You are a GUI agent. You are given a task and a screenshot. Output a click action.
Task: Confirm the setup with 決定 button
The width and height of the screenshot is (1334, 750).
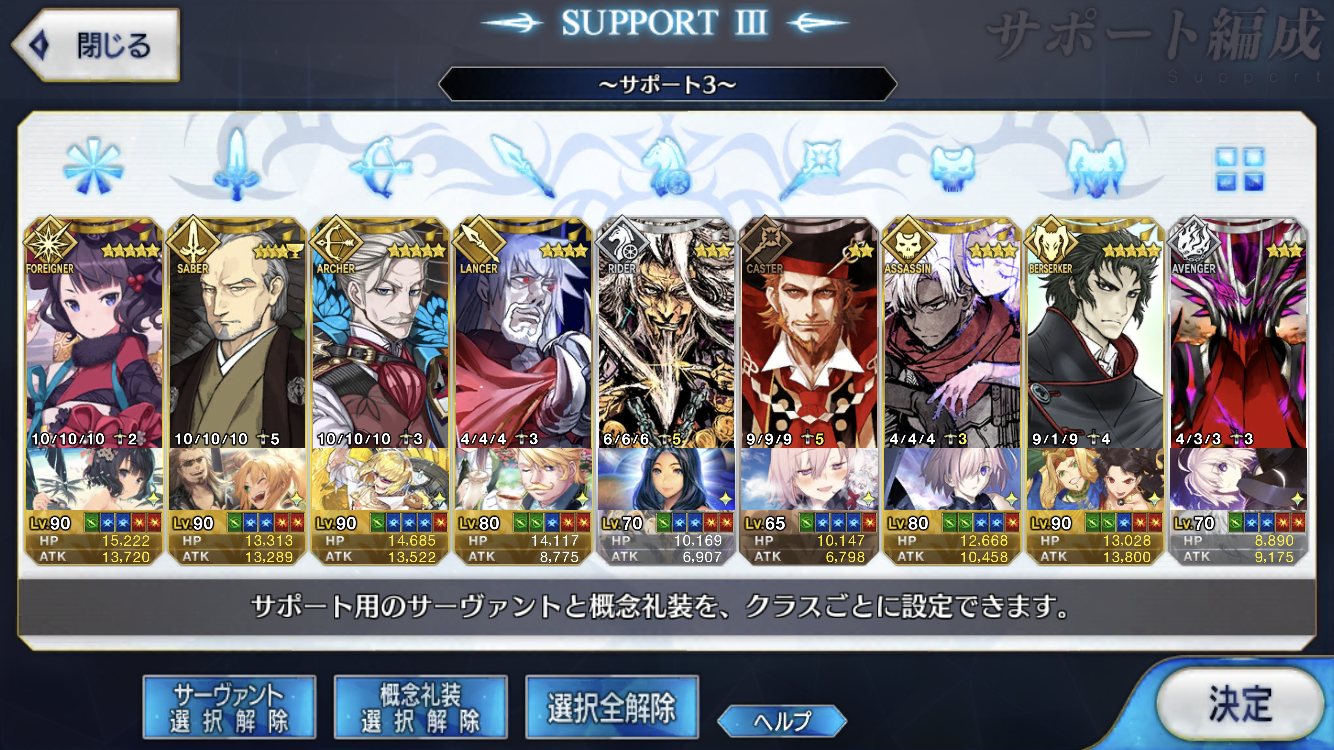[1241, 705]
